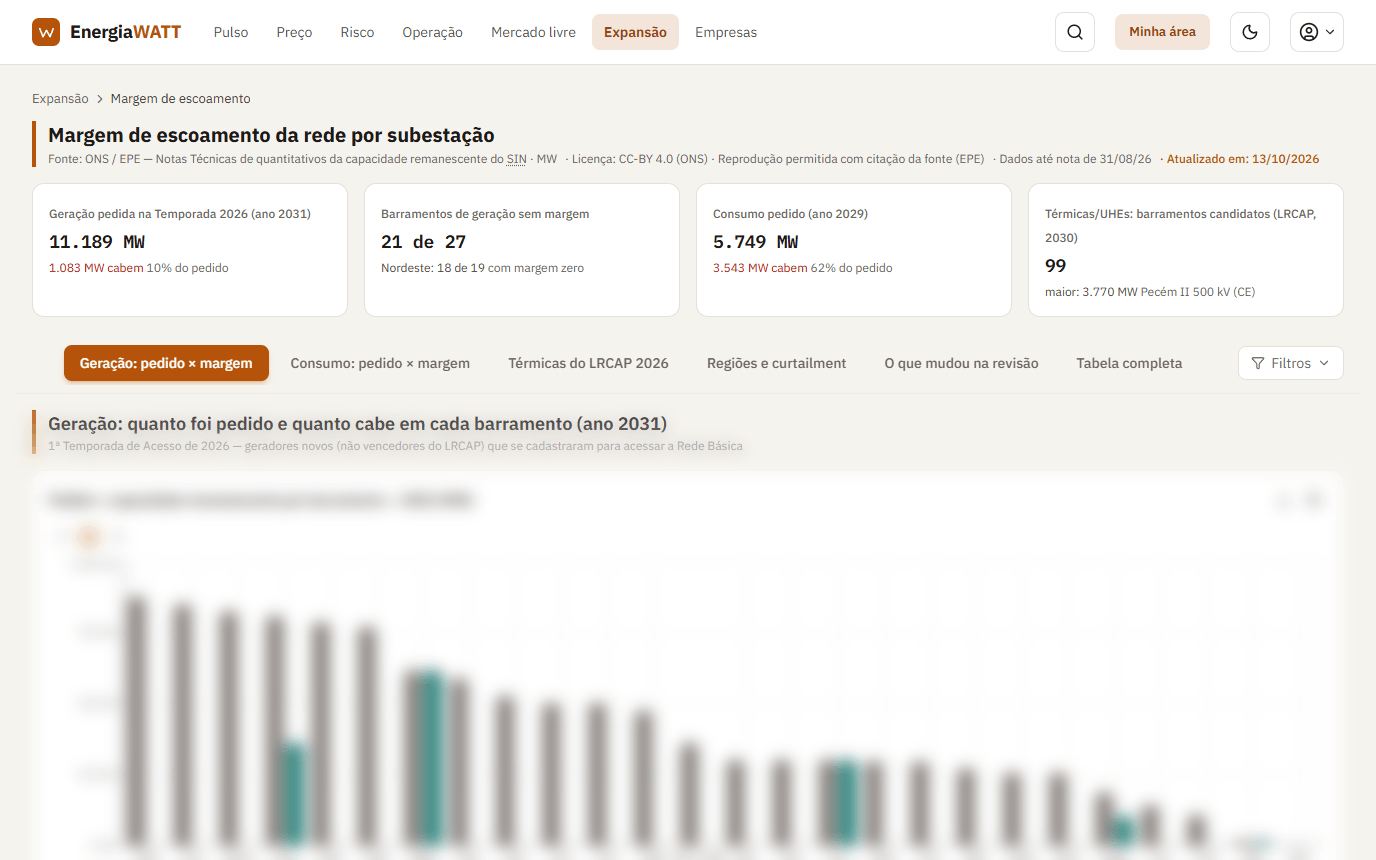Image resolution: width=1376 pixels, height=860 pixels.
Task: Click the 21 de 27 value
Action: tap(424, 242)
